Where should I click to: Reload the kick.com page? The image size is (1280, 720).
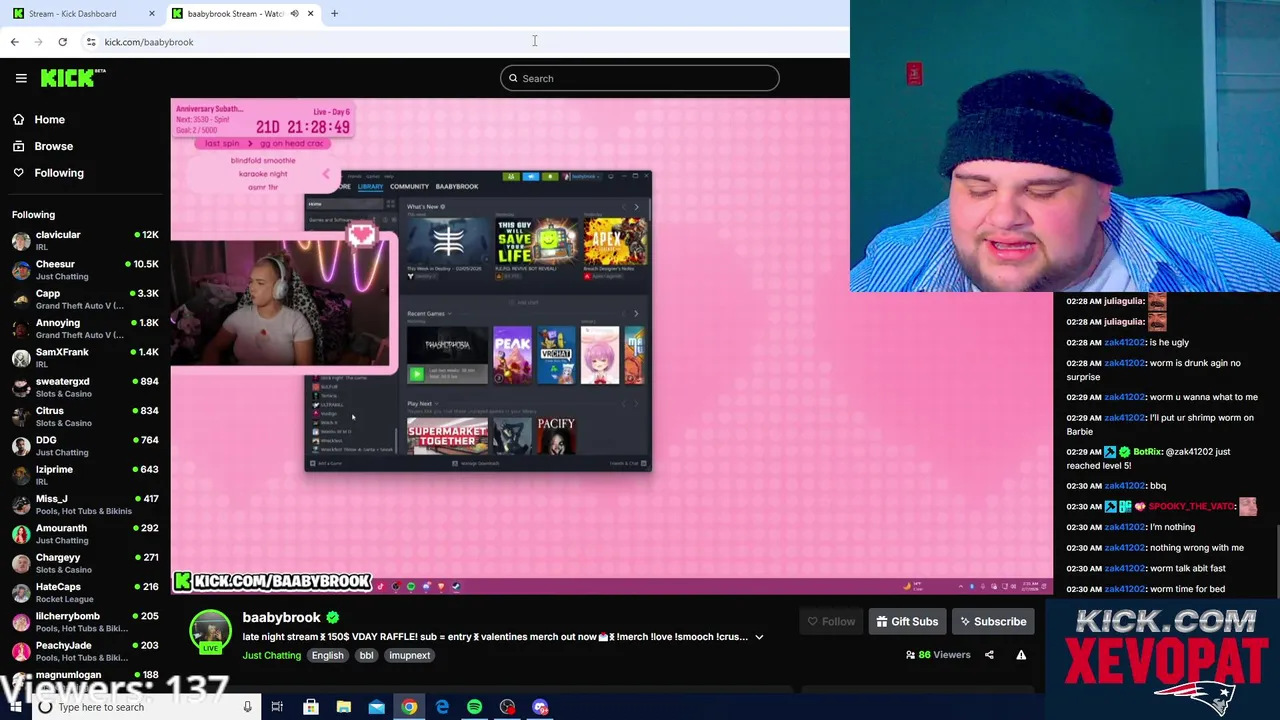[62, 42]
